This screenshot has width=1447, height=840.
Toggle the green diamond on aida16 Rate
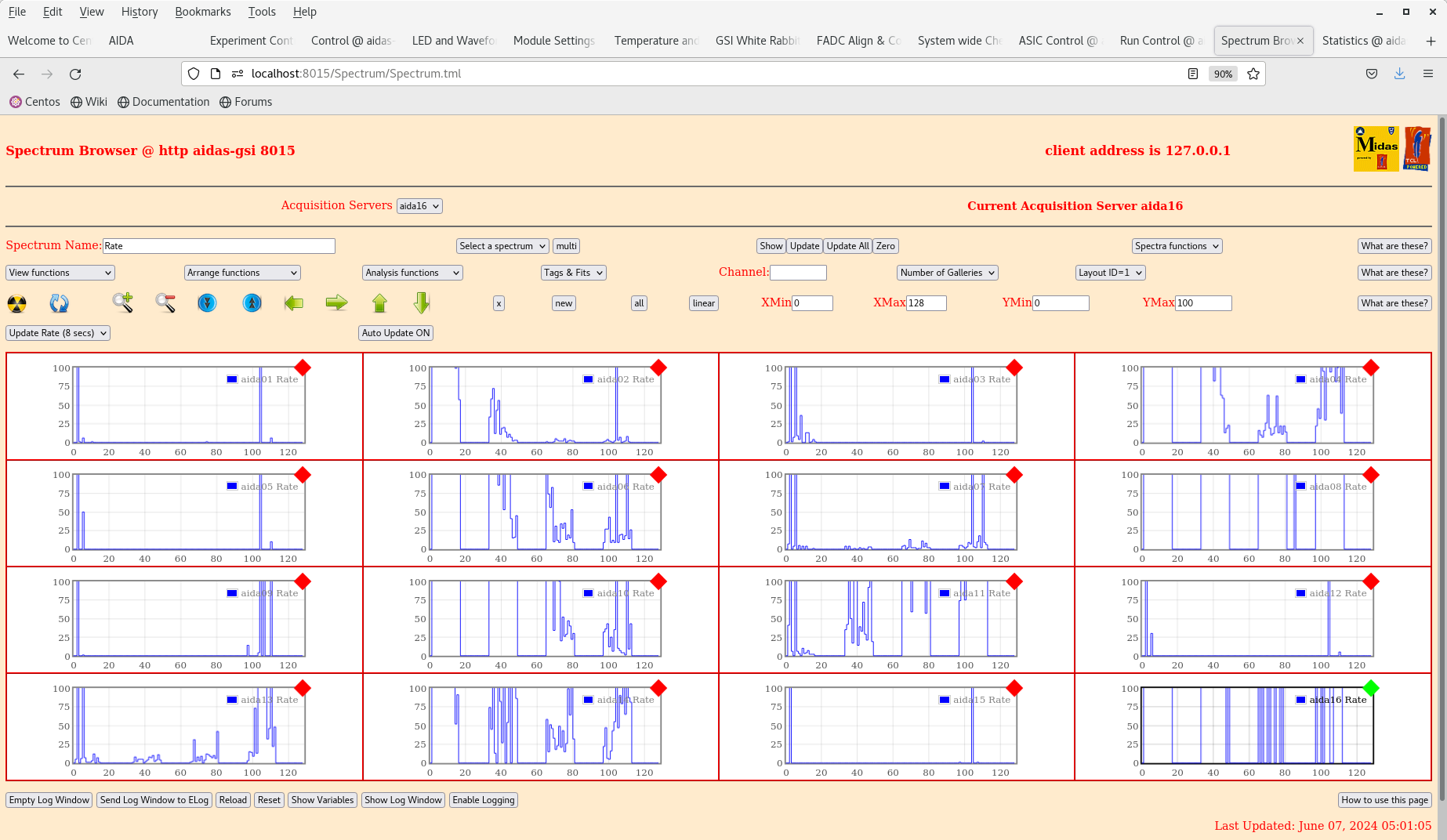1370,688
